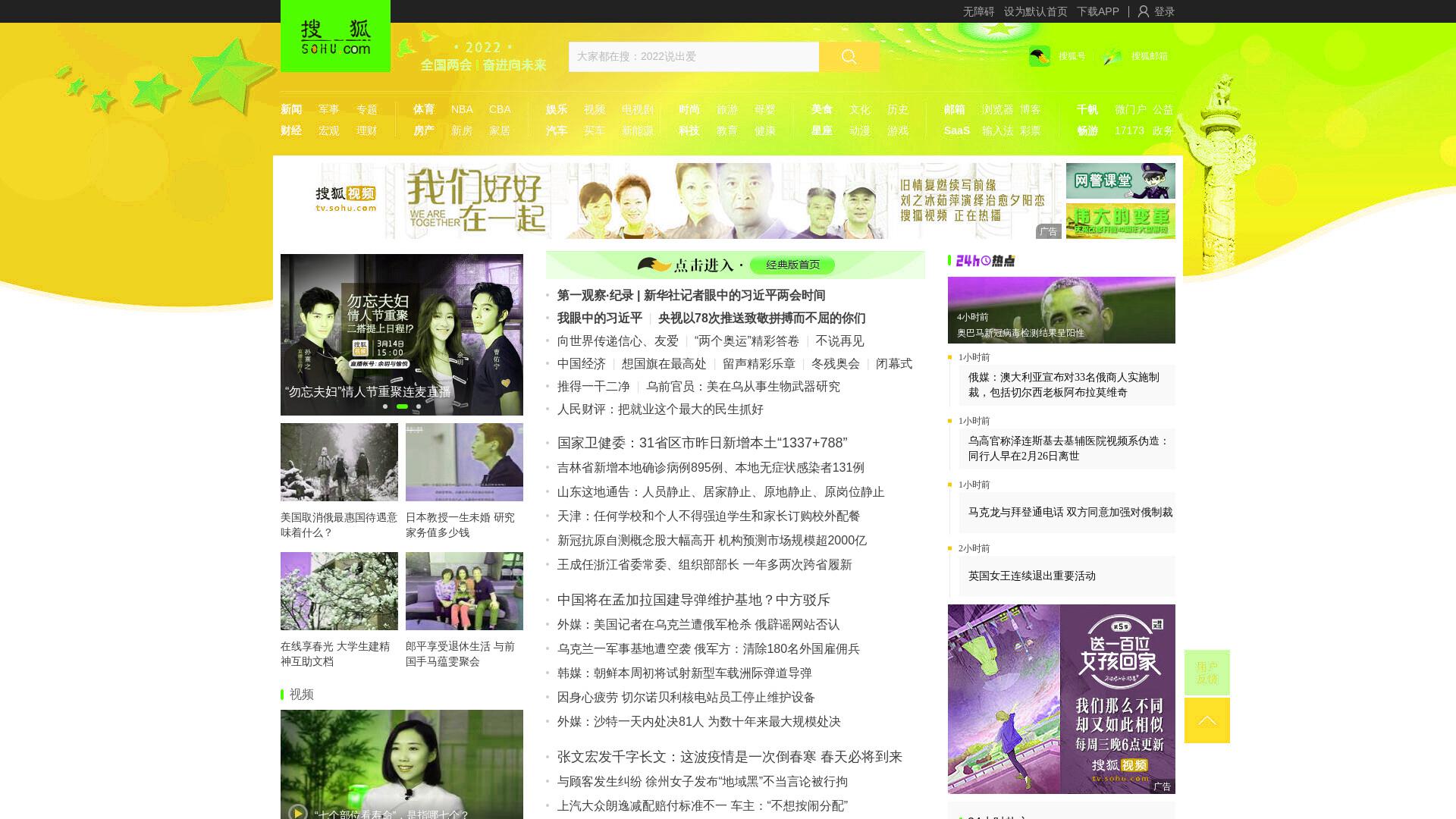Screen dimensions: 1456x819
Task: Focus the search input field
Action: (693, 56)
